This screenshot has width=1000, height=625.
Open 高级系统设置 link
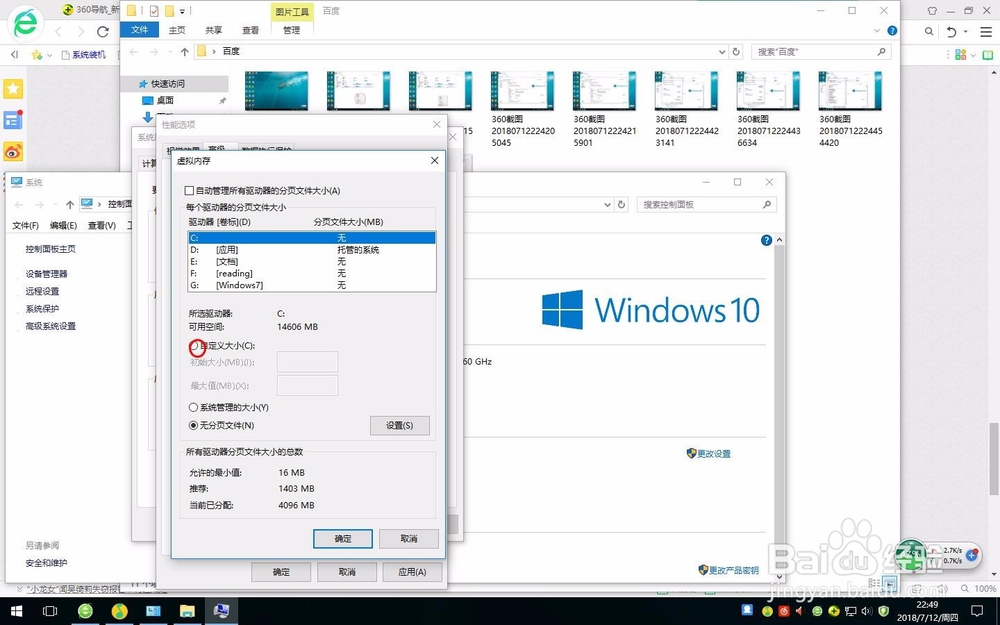[x=51, y=326]
